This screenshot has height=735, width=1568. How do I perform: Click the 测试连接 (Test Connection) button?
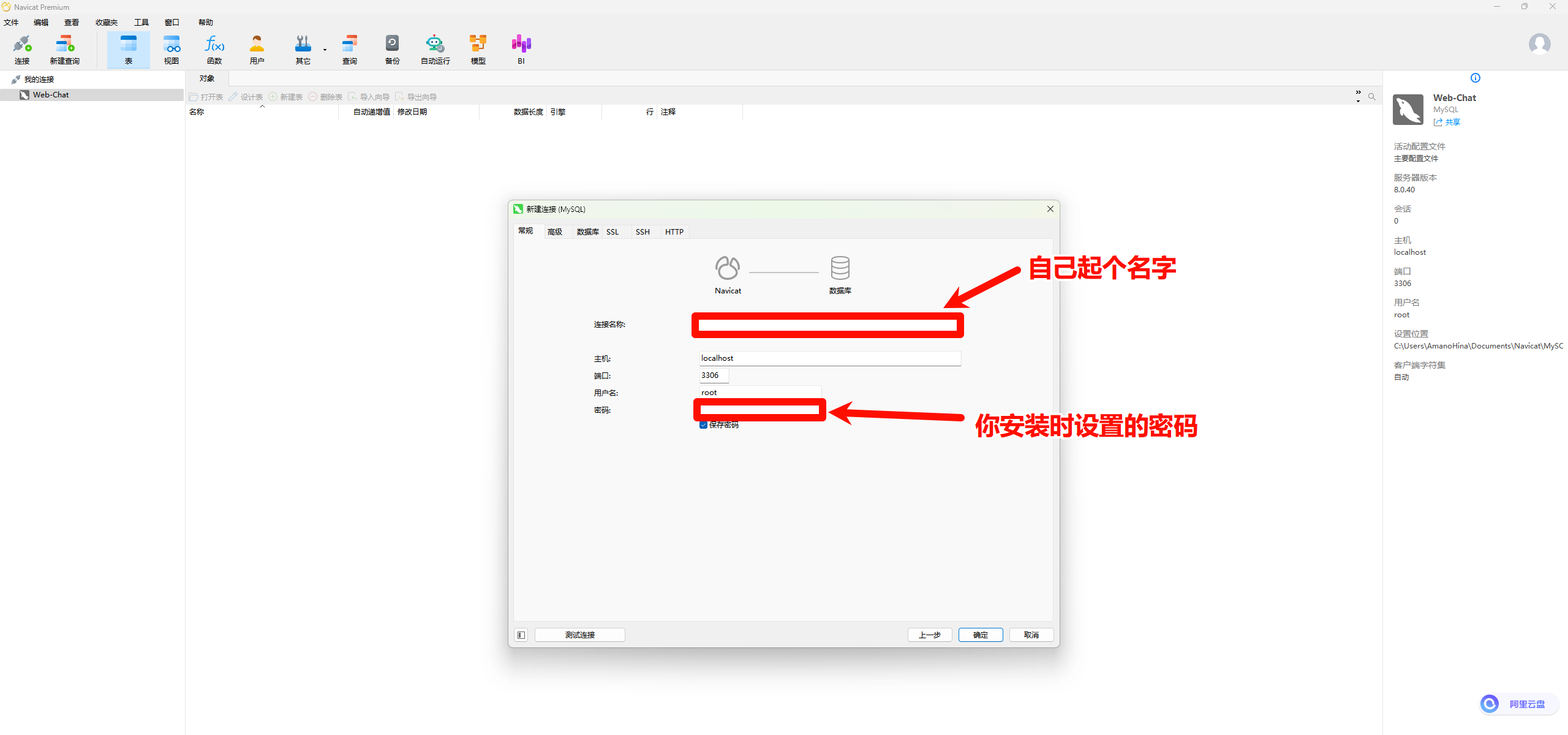pyautogui.click(x=580, y=635)
